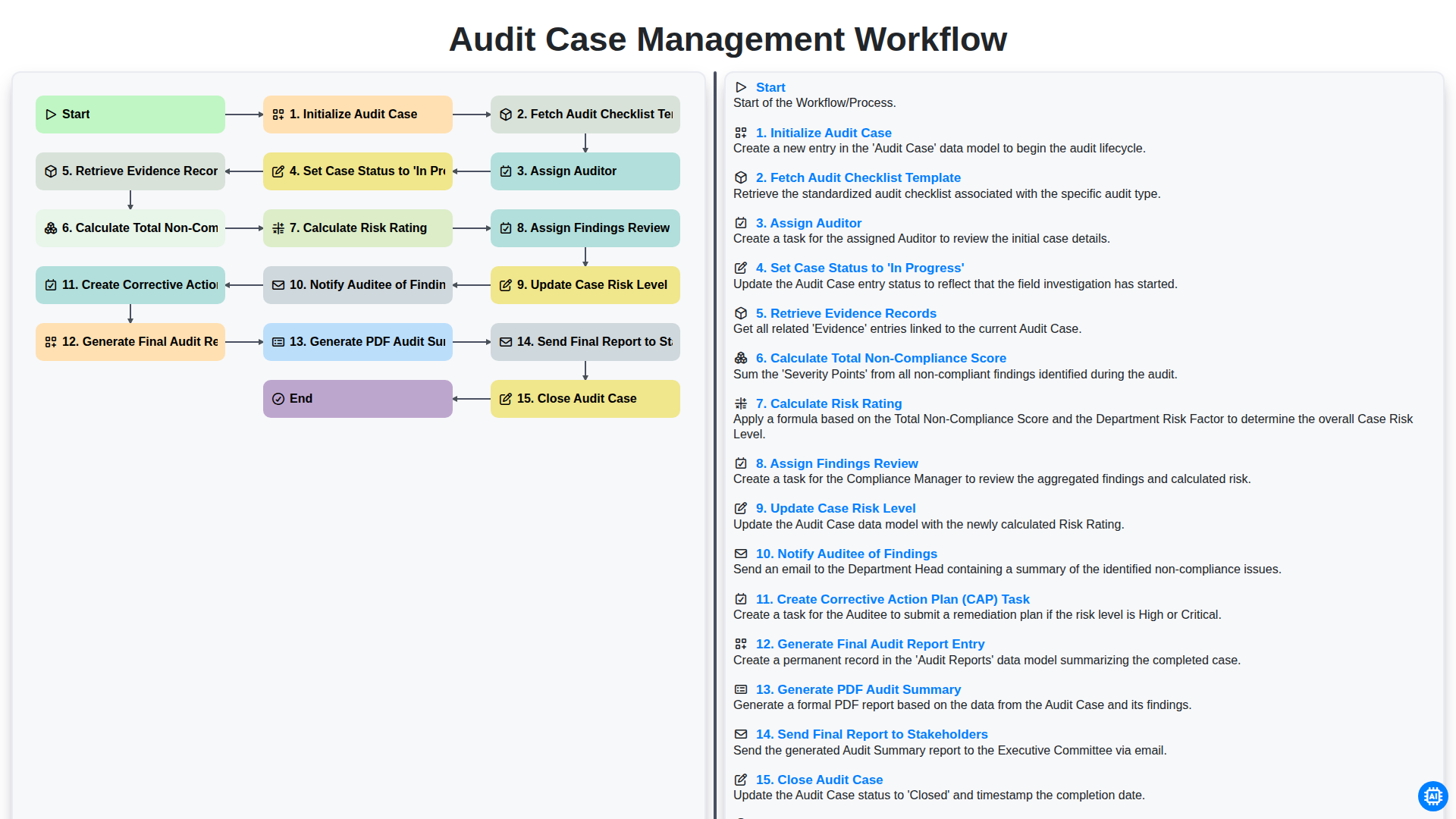Click the document icon in Generate PDF Audit Summary node
The height and width of the screenshot is (819, 1456).
point(278,342)
